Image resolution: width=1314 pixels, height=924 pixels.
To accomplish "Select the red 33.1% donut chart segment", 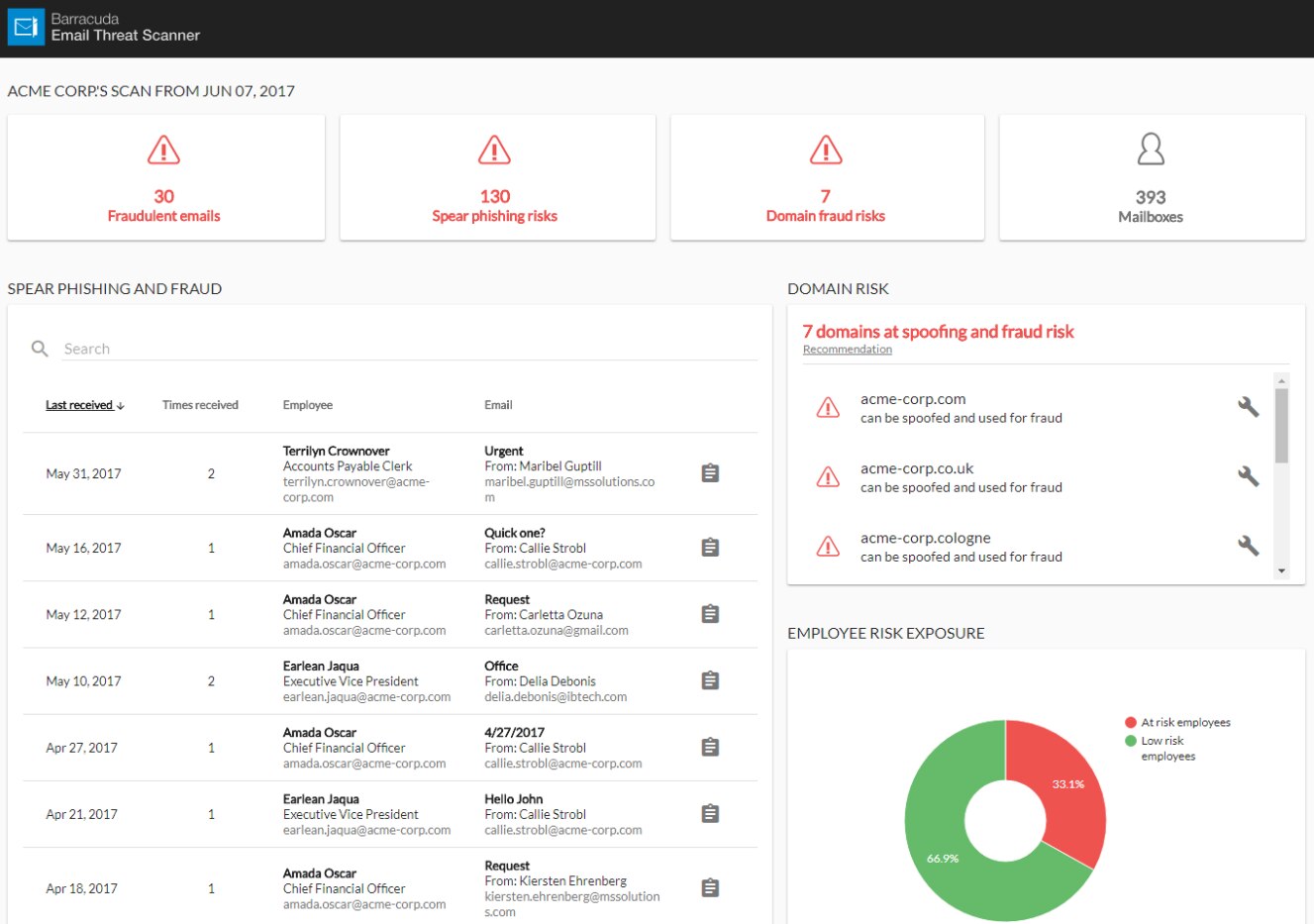I will [1069, 782].
